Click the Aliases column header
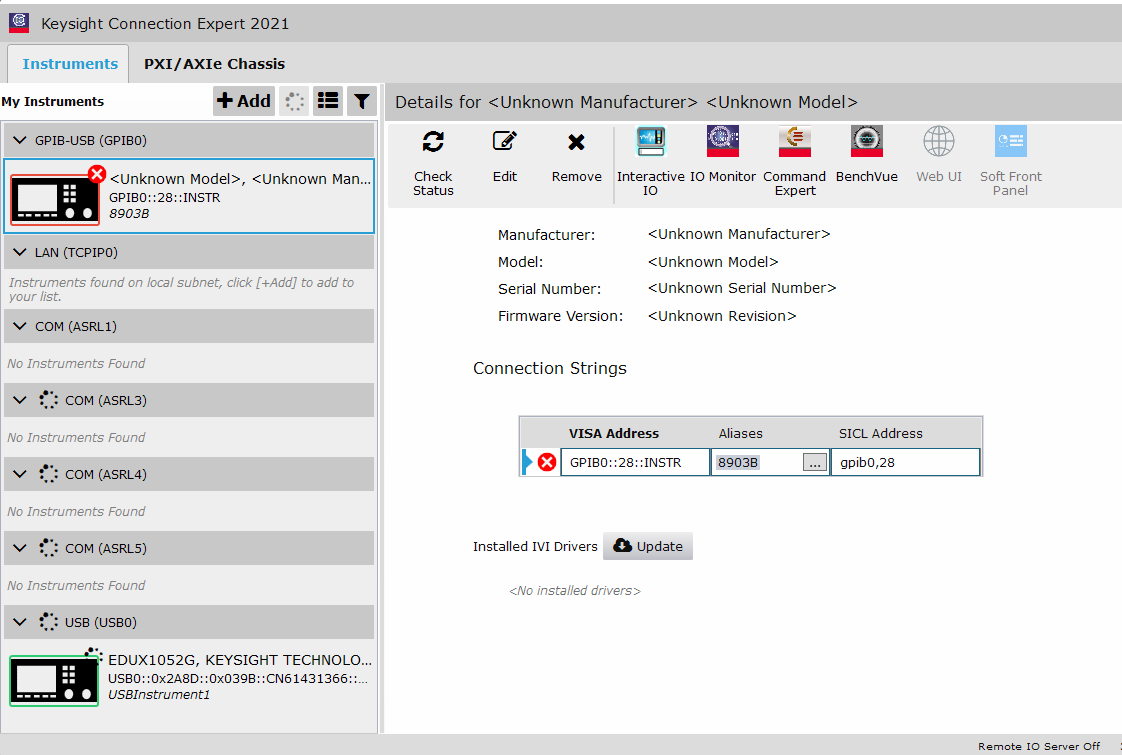 coord(740,433)
